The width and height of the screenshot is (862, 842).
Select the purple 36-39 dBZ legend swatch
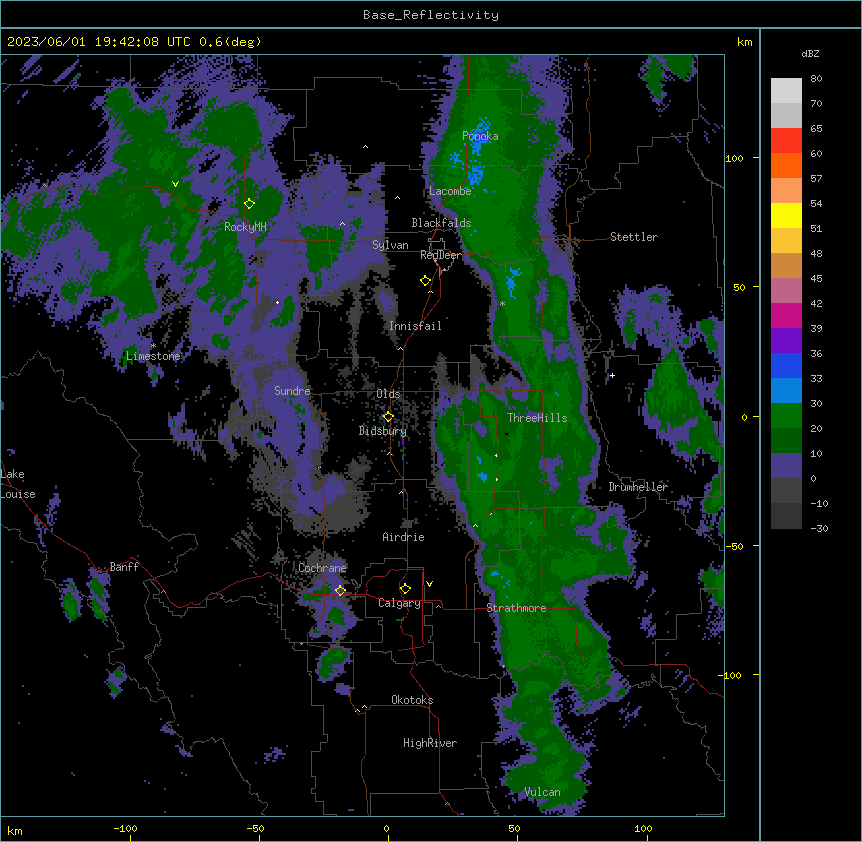(x=786, y=341)
